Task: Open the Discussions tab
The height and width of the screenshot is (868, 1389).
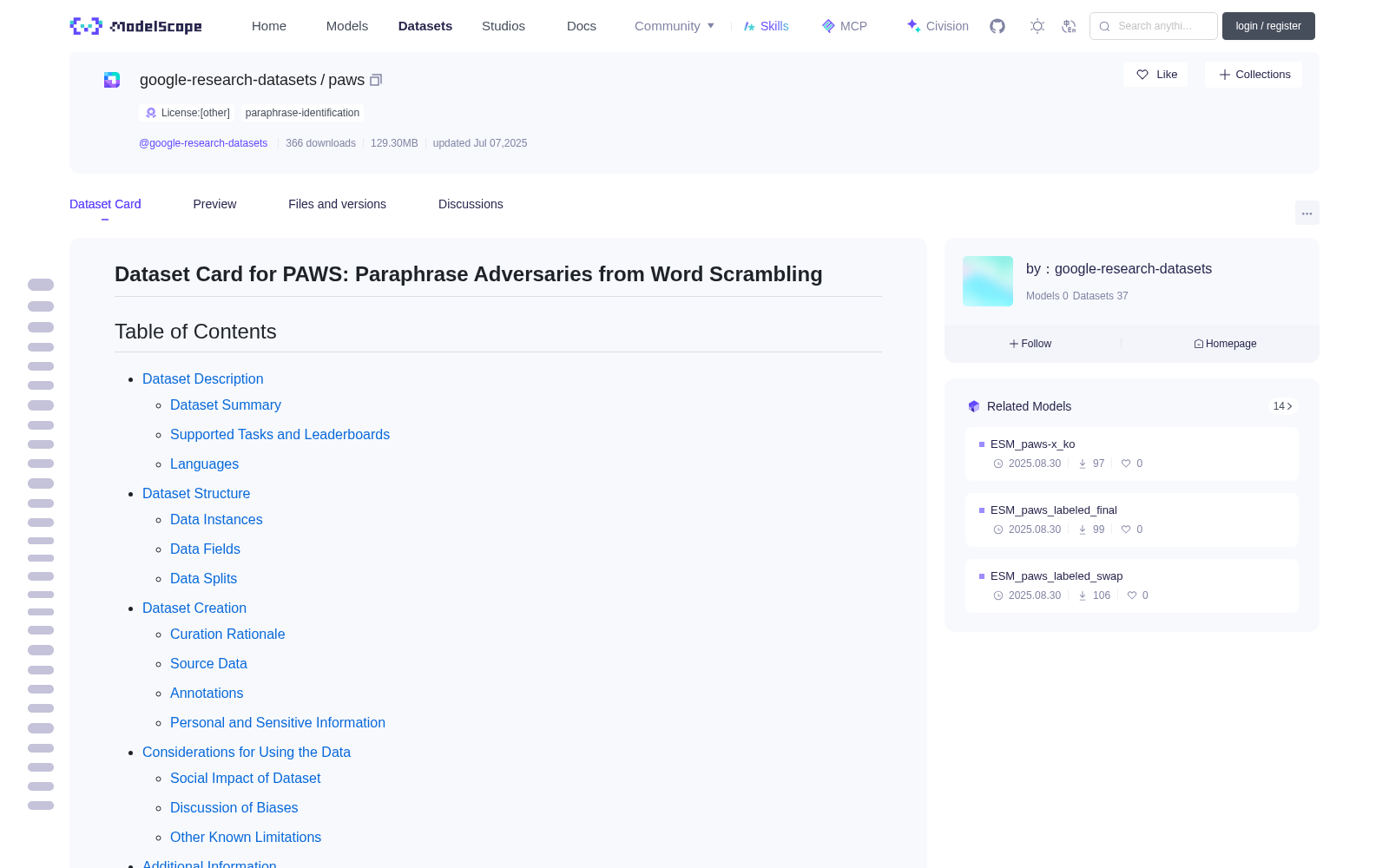Action: 471,204
